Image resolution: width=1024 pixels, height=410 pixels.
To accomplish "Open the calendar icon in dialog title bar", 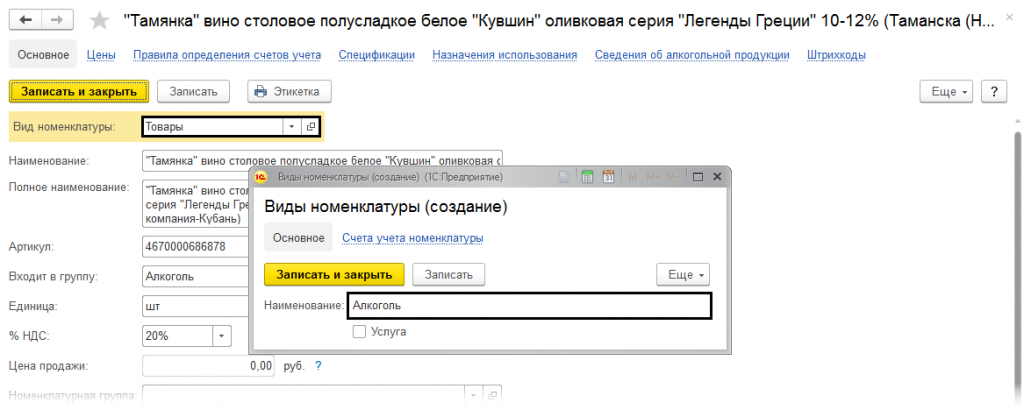I will [607, 177].
